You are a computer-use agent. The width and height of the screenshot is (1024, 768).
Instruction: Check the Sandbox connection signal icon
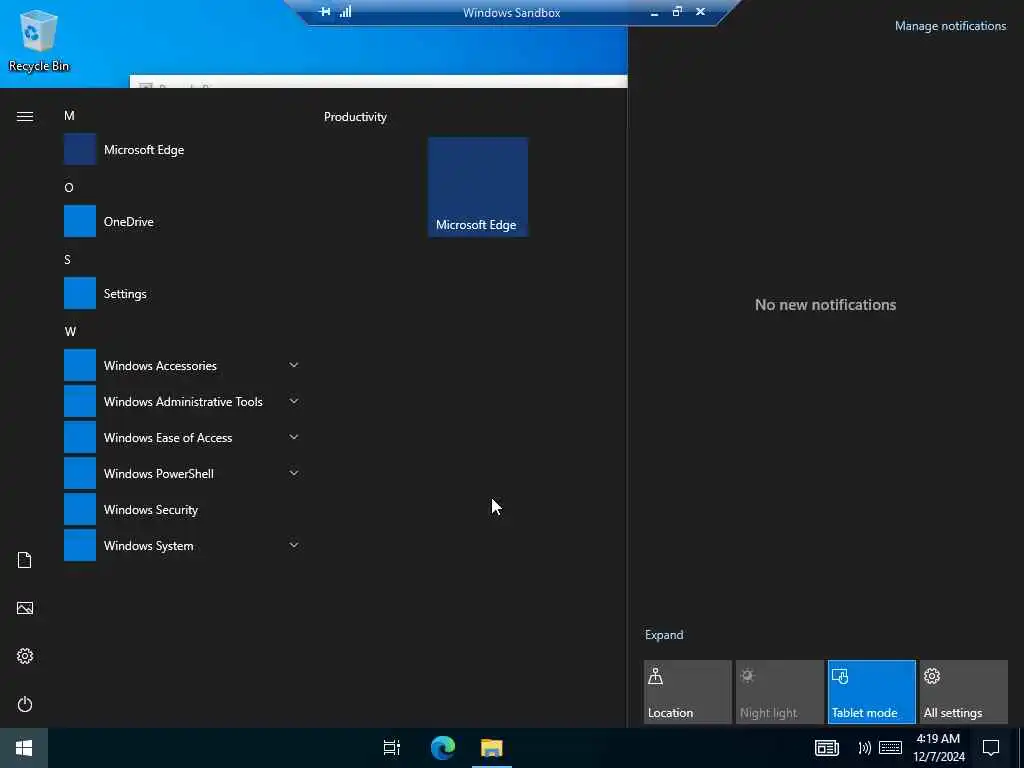click(345, 12)
